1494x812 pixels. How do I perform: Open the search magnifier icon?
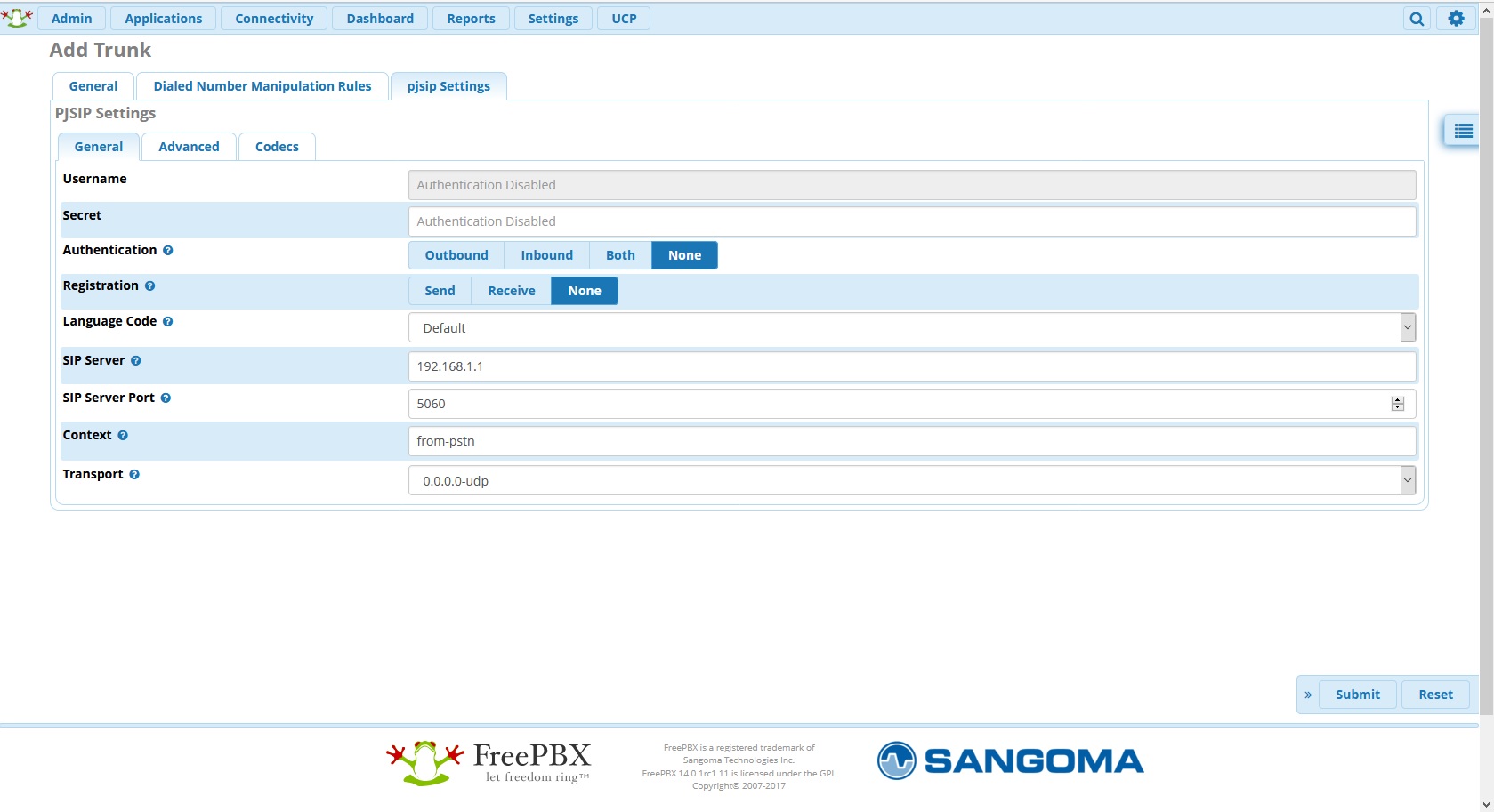[x=1417, y=19]
